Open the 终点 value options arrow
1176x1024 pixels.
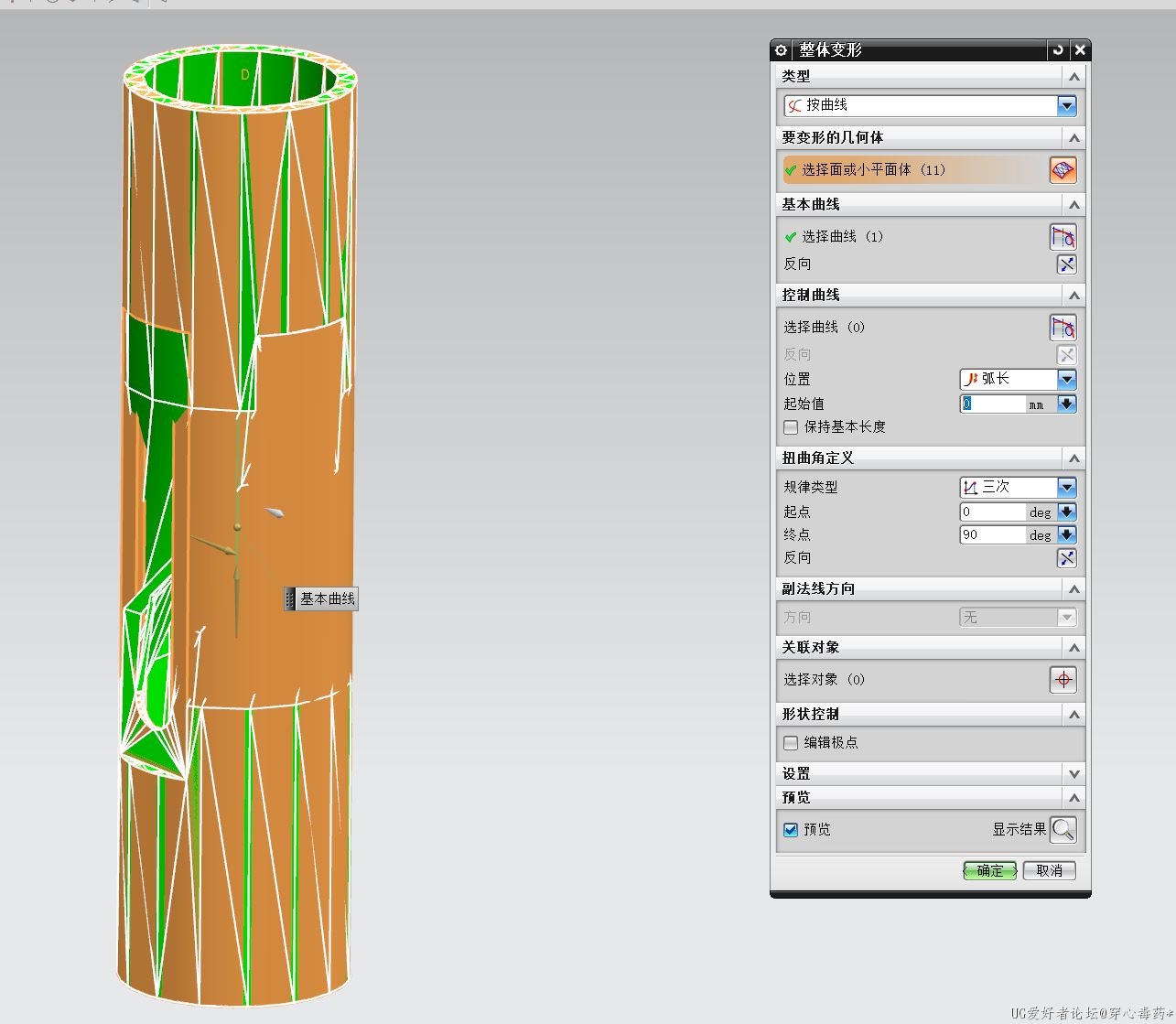[1066, 534]
